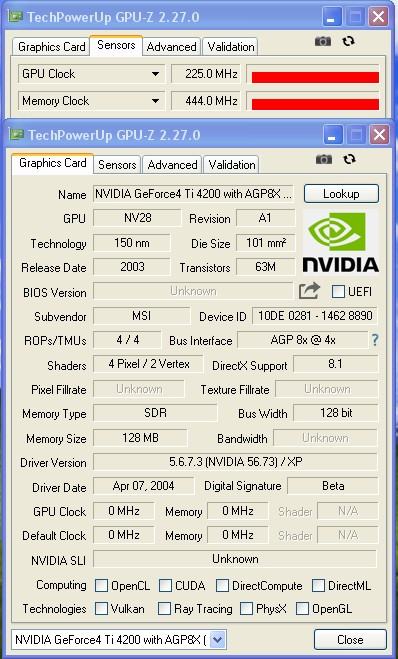Click the GPU field showing NV28
The height and width of the screenshot is (659, 398).
click(137, 218)
